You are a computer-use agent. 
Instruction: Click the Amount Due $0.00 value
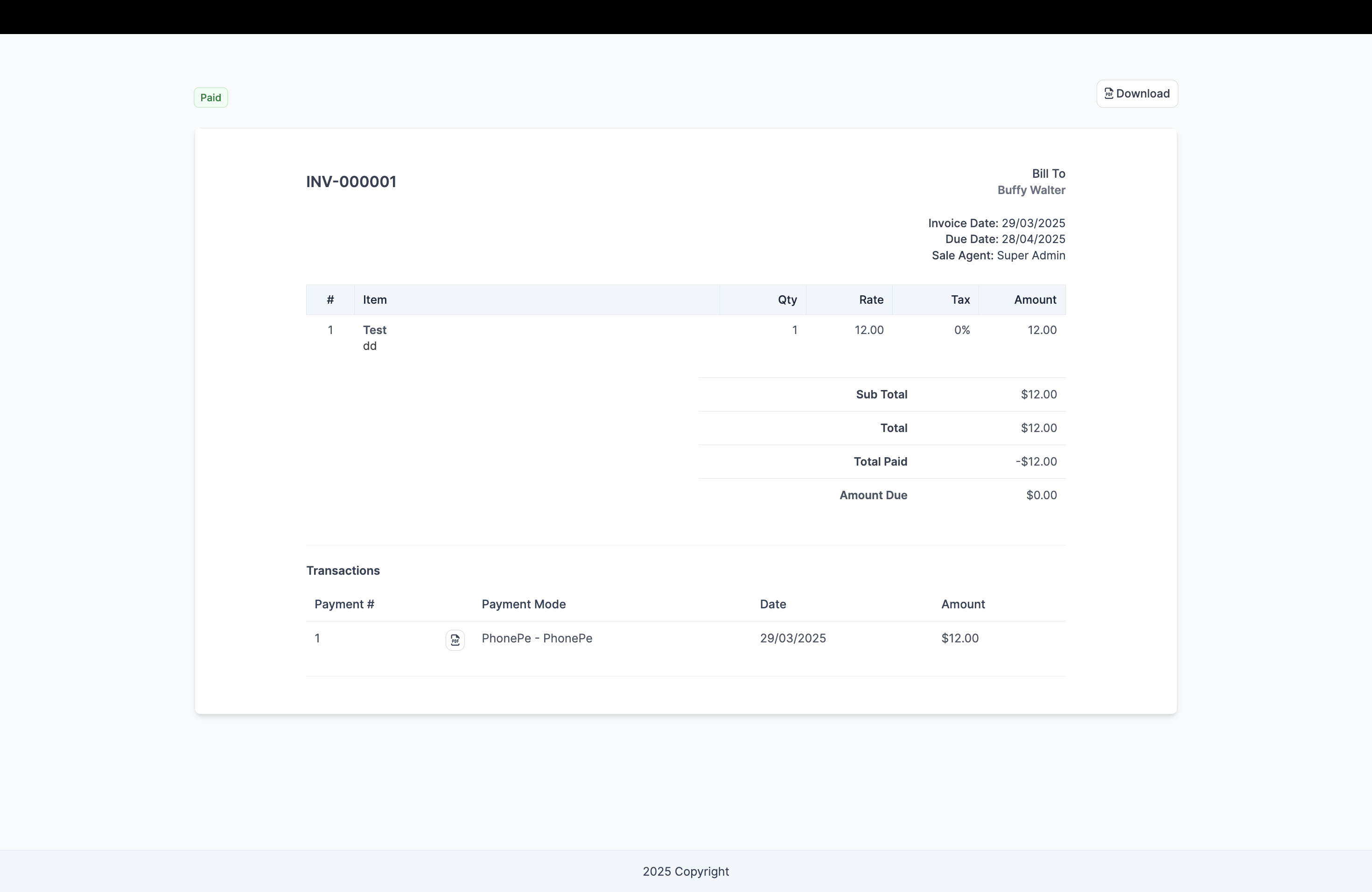(x=1041, y=495)
